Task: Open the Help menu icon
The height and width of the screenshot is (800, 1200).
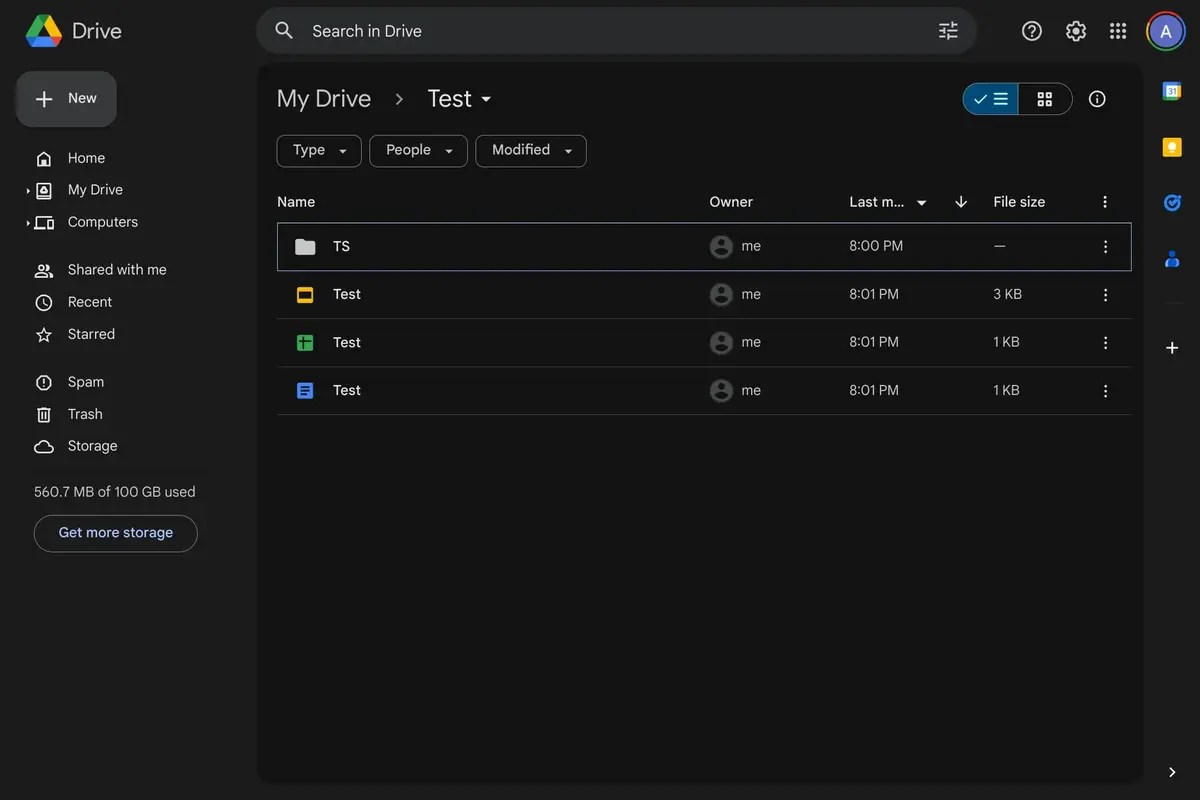Action: (x=1031, y=30)
